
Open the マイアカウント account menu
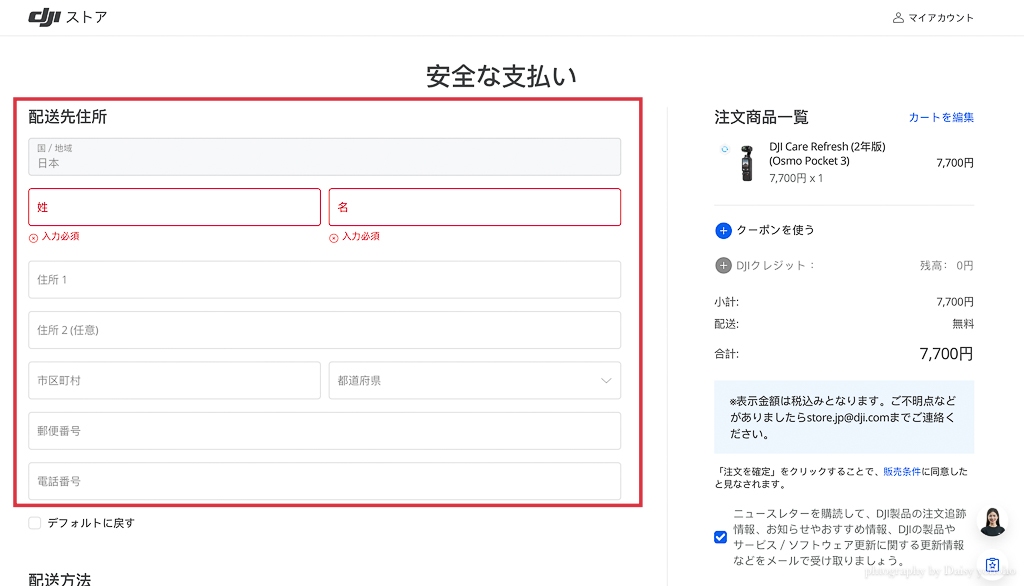tap(933, 18)
